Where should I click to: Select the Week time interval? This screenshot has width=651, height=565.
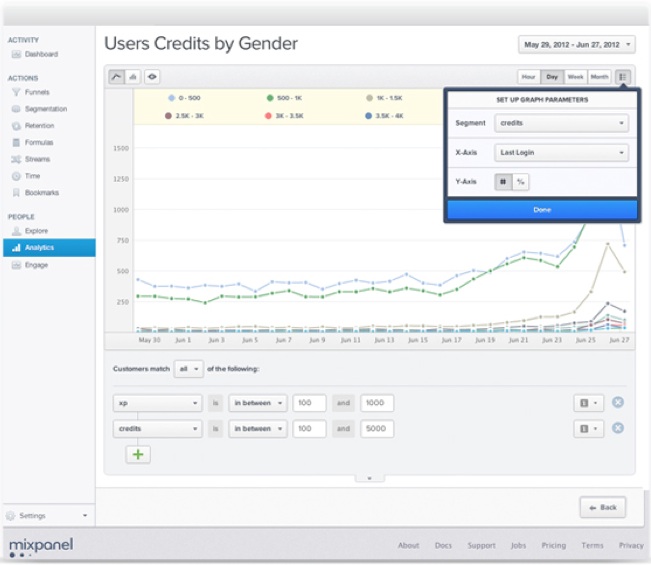click(x=575, y=77)
